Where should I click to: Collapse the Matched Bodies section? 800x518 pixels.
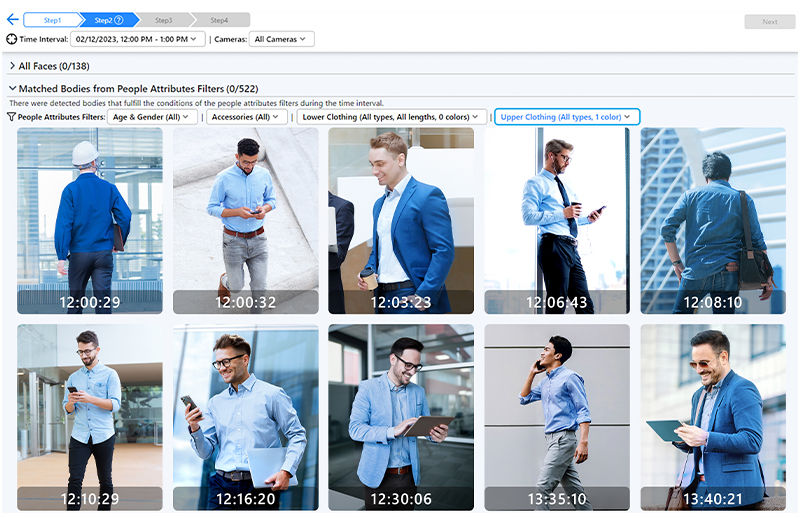12,89
